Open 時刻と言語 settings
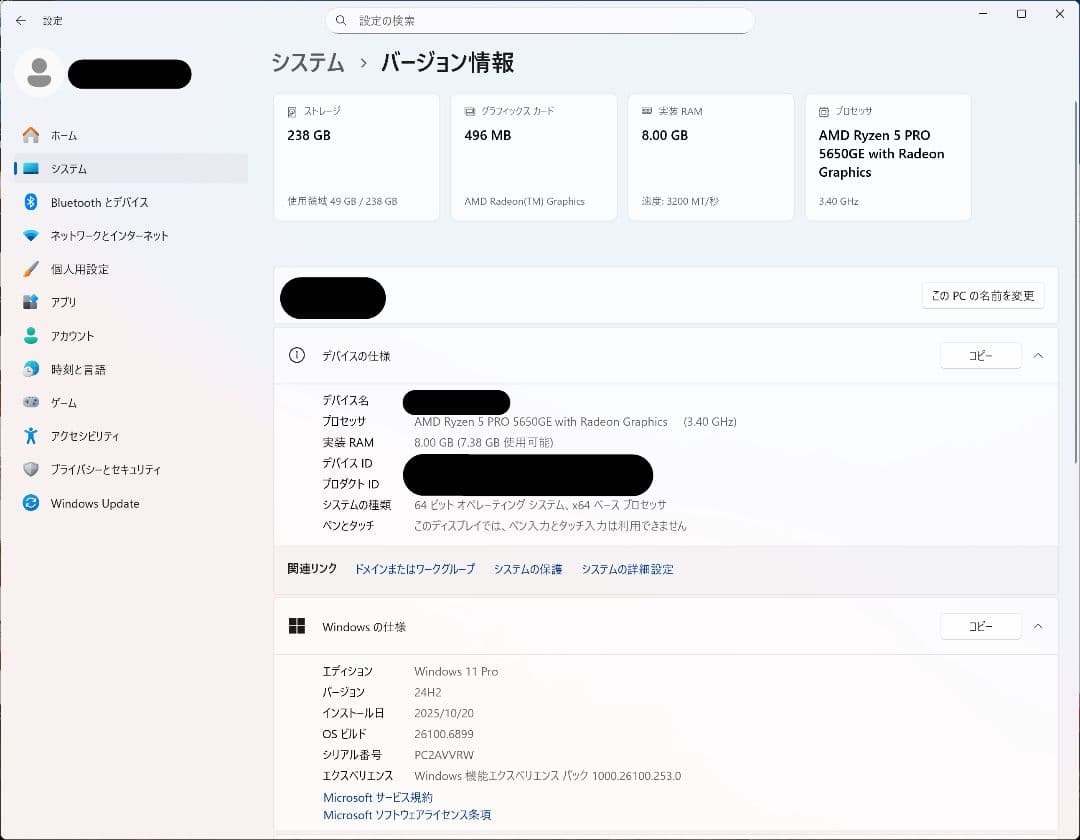This screenshot has height=840, width=1080. 78,369
